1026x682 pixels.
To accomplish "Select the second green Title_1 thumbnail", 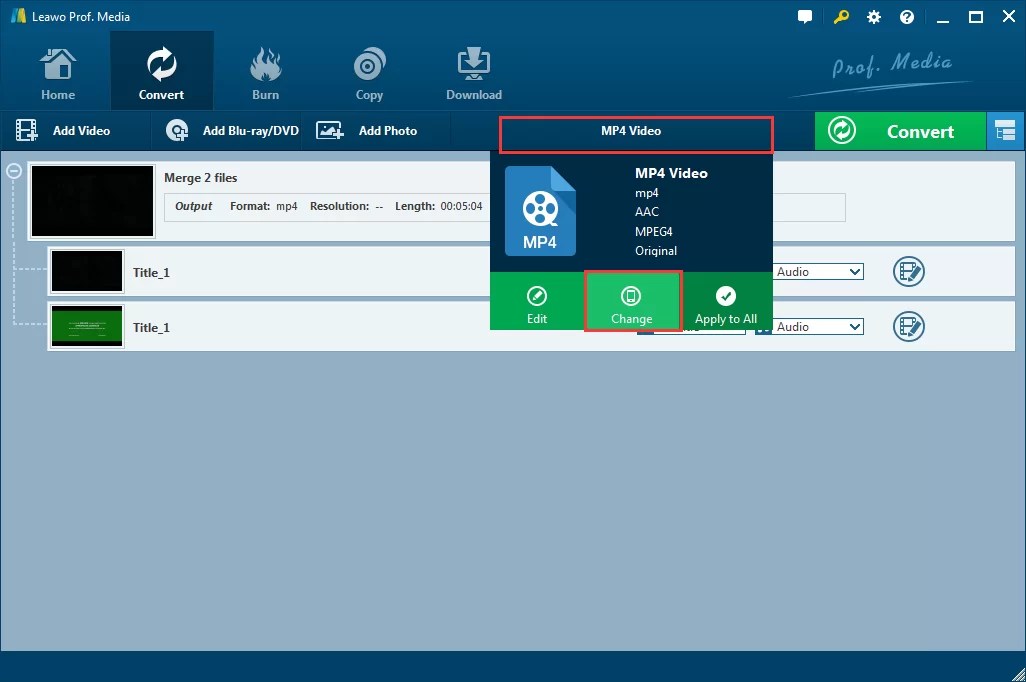I will [x=87, y=326].
